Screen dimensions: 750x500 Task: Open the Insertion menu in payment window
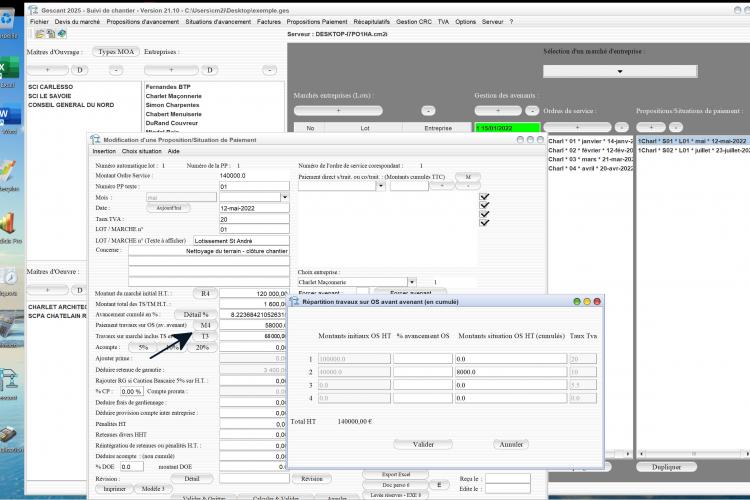click(104, 151)
